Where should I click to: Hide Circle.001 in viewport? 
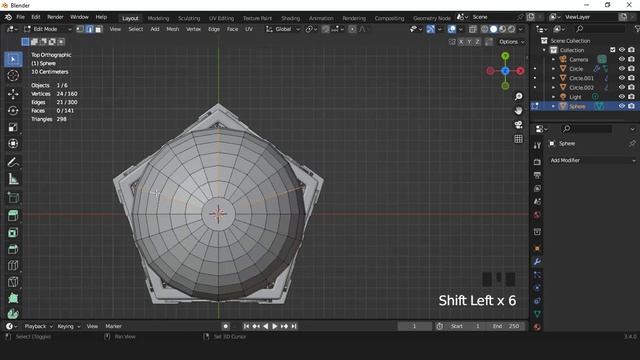622,78
